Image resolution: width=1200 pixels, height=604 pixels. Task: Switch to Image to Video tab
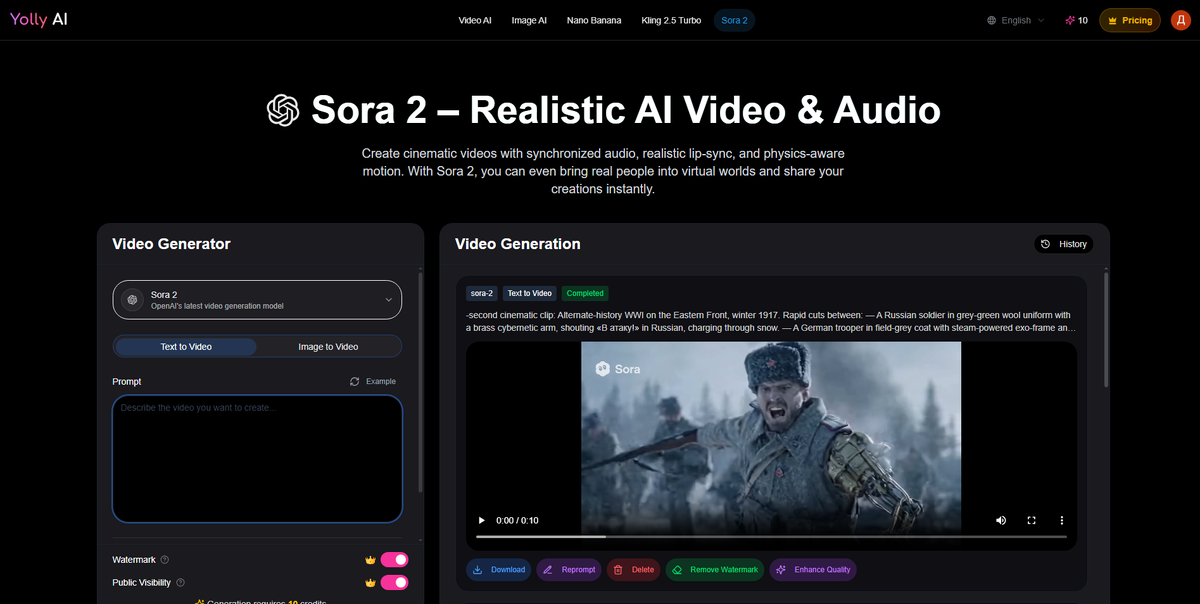pos(328,347)
